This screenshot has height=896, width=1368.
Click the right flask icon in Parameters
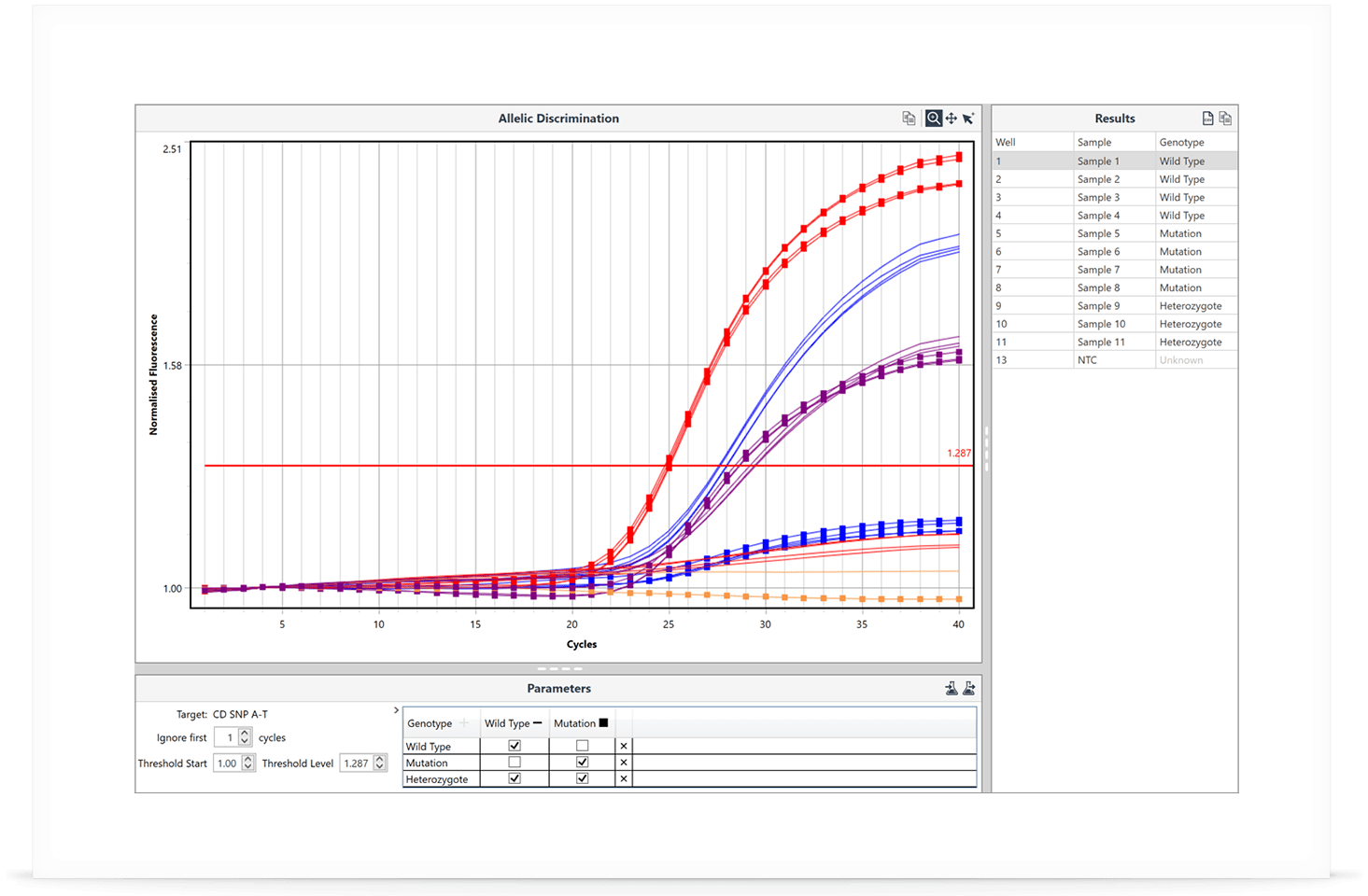pos(968,689)
